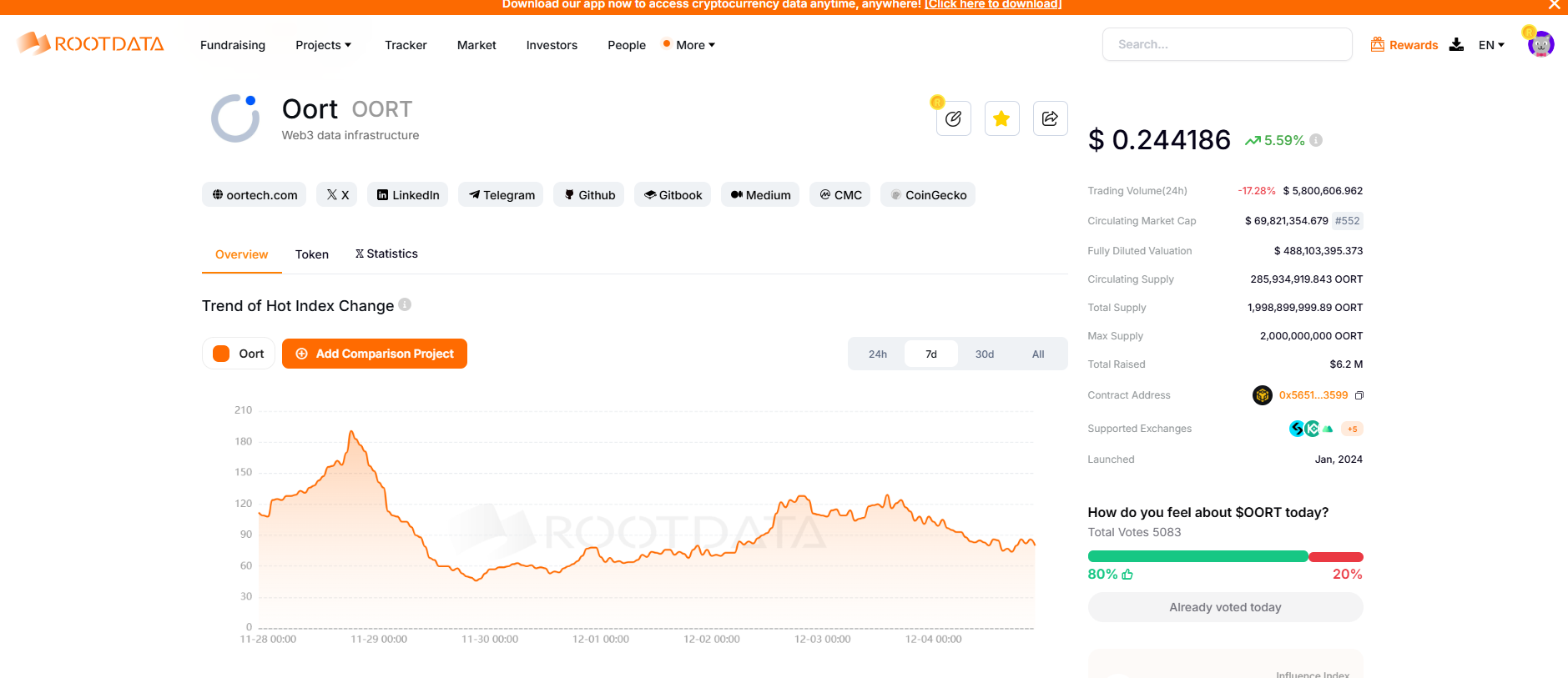Open the LinkedIn link
This screenshot has width=1568, height=678.
(407, 194)
